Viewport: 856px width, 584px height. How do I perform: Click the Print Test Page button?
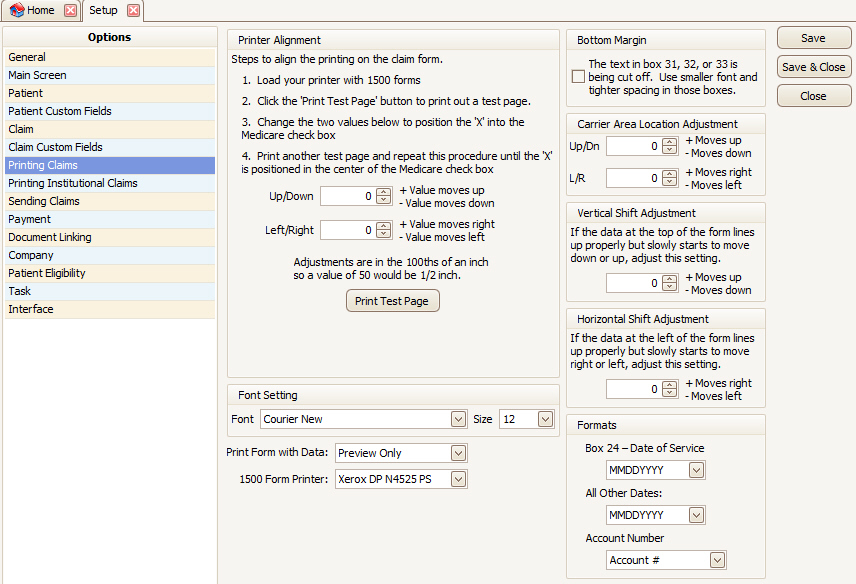coord(393,301)
